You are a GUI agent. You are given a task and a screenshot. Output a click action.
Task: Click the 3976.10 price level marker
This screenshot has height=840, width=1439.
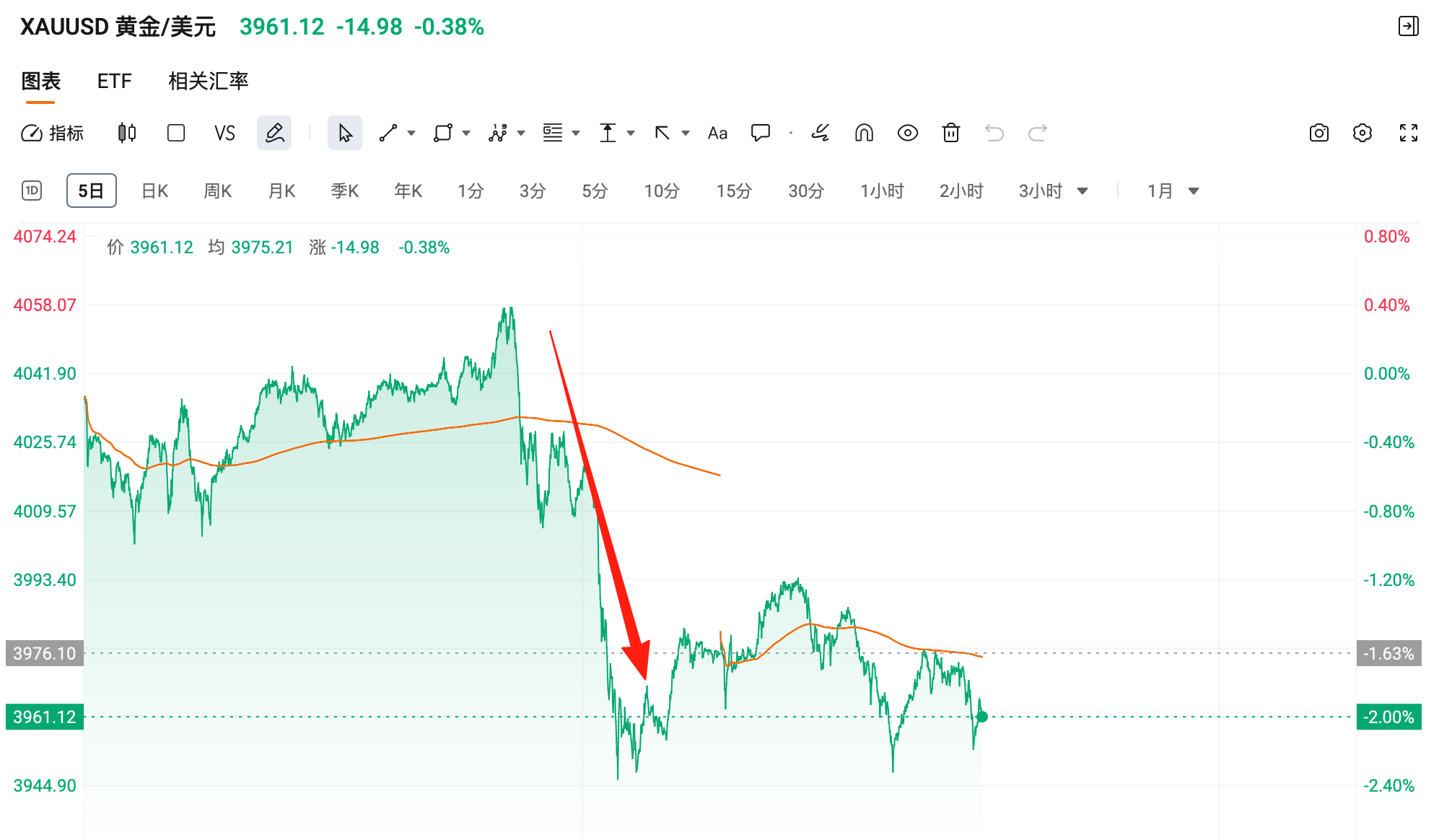[45, 653]
